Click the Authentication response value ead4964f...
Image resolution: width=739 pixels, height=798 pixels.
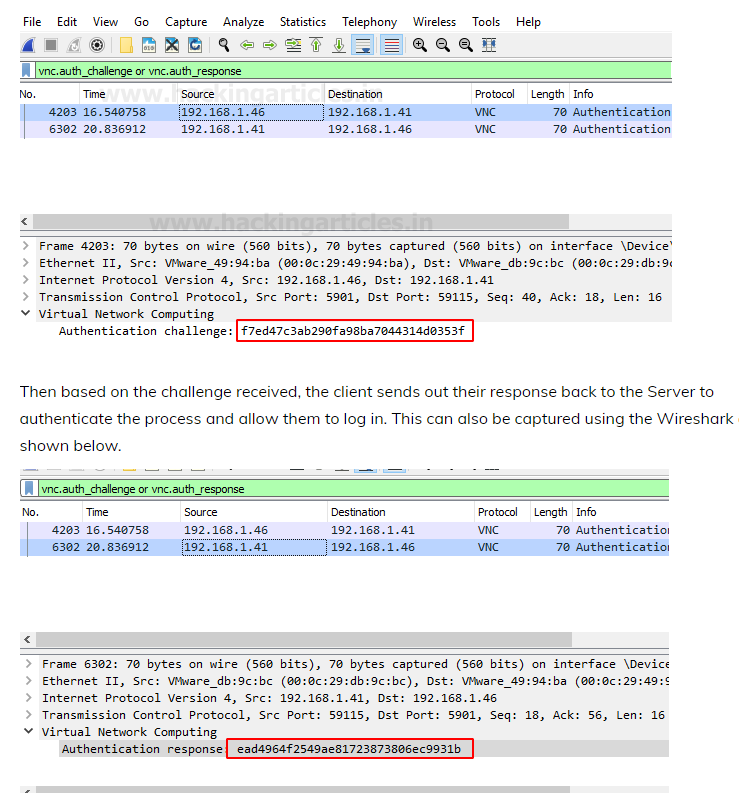coord(349,749)
